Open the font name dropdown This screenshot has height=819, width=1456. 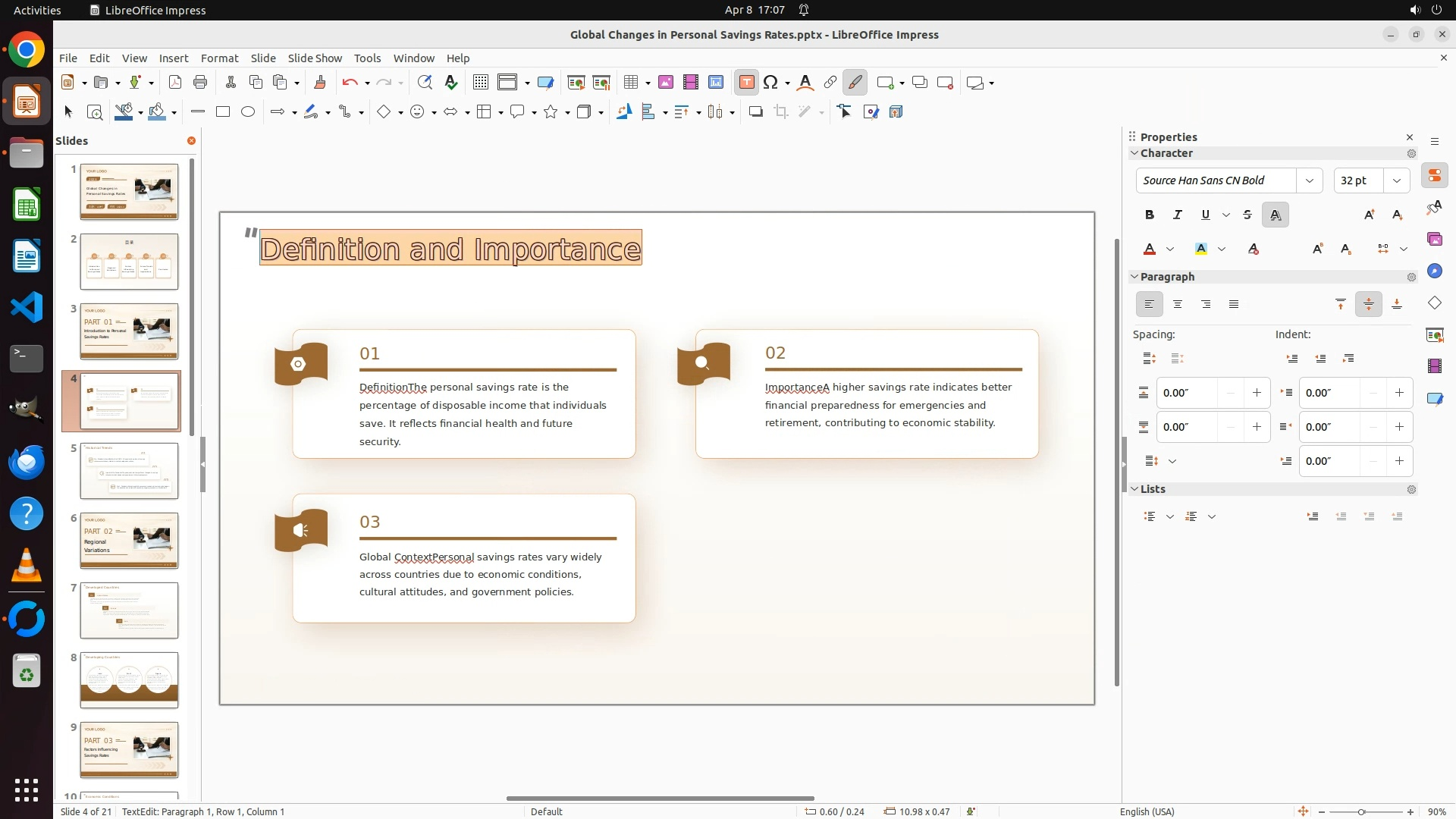[1310, 180]
